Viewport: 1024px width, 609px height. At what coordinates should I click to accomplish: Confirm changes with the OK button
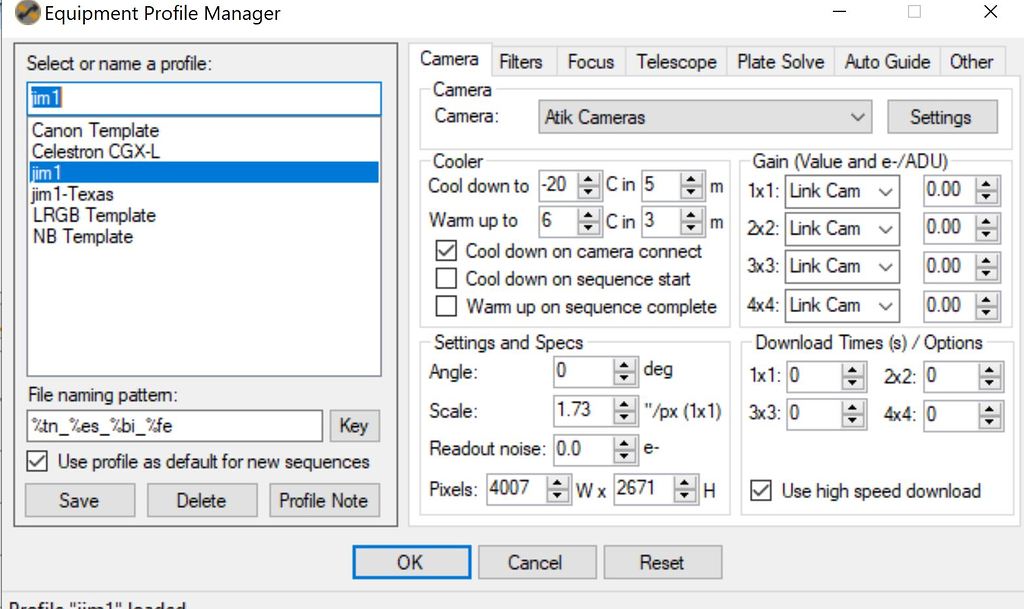point(411,561)
